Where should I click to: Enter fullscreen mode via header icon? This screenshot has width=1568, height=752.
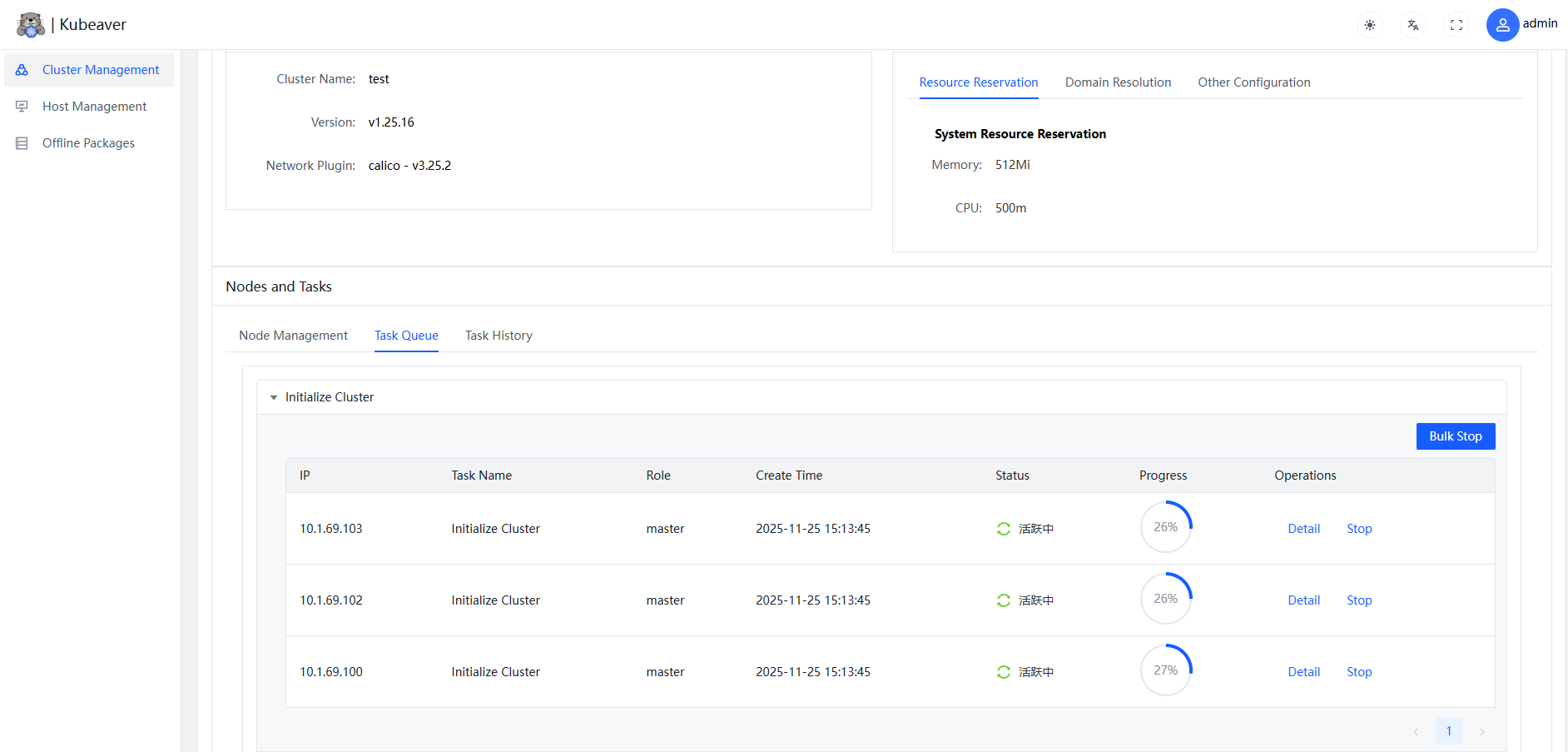[1456, 25]
